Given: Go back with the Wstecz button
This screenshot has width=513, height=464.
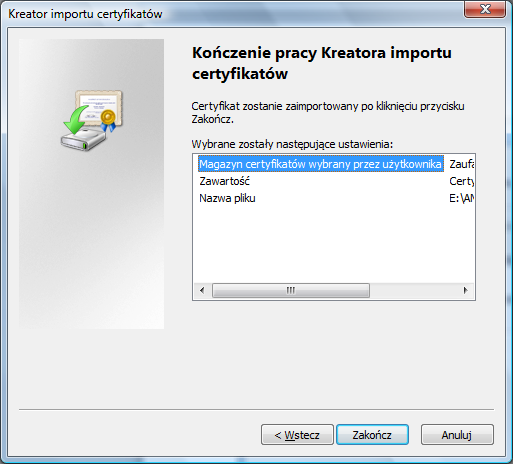Looking at the screenshot, I should (x=297, y=435).
